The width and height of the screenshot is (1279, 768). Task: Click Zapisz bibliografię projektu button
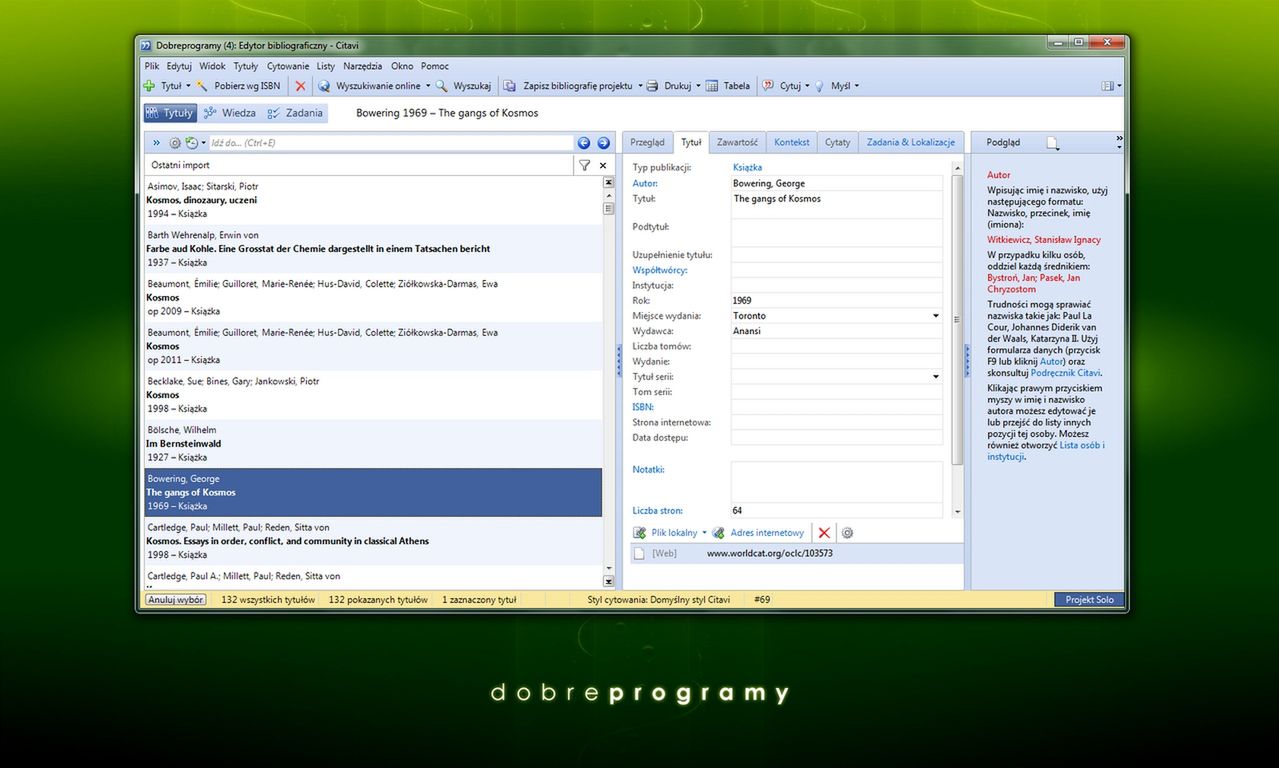pyautogui.click(x=569, y=86)
